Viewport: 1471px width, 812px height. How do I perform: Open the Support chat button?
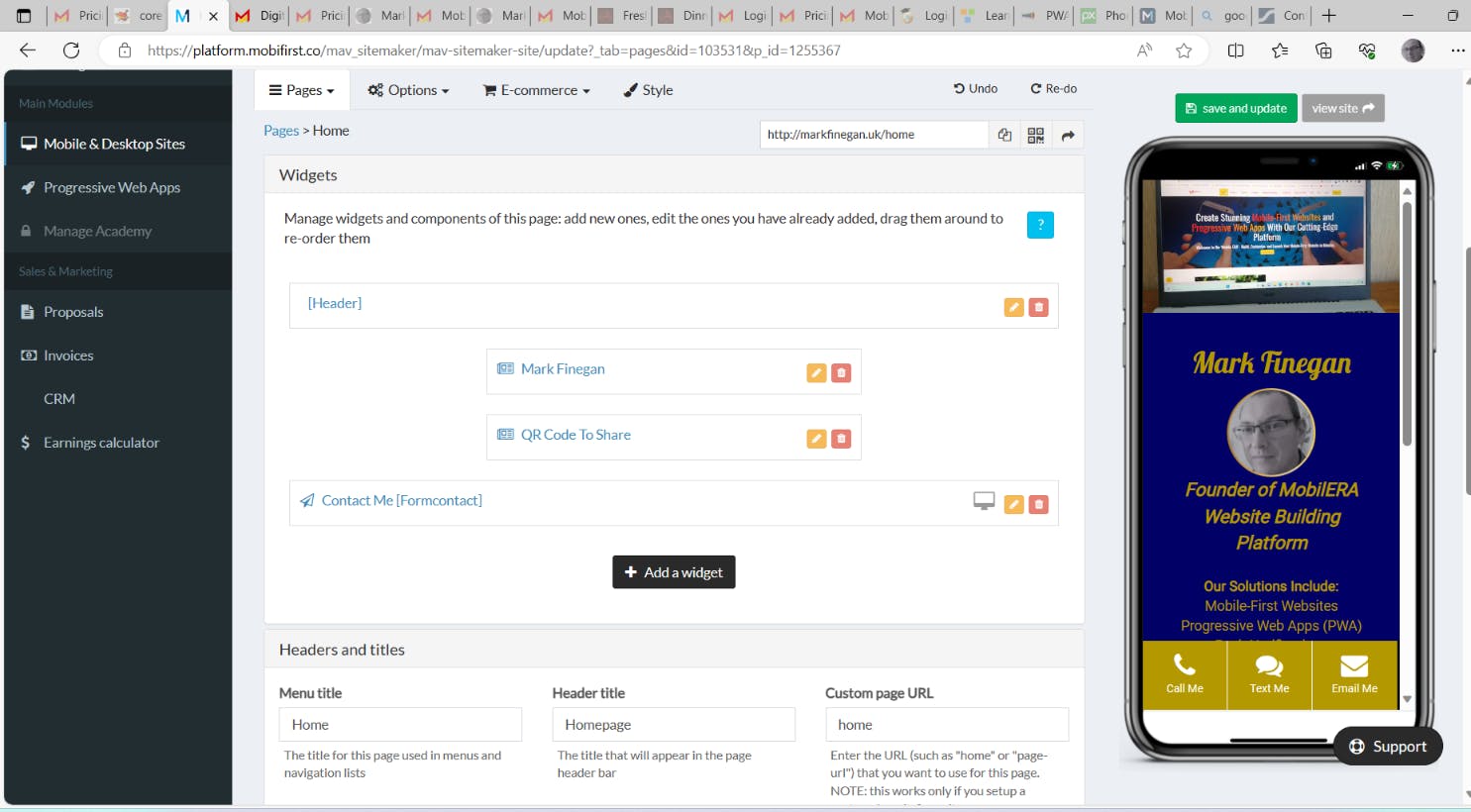[x=1388, y=747]
